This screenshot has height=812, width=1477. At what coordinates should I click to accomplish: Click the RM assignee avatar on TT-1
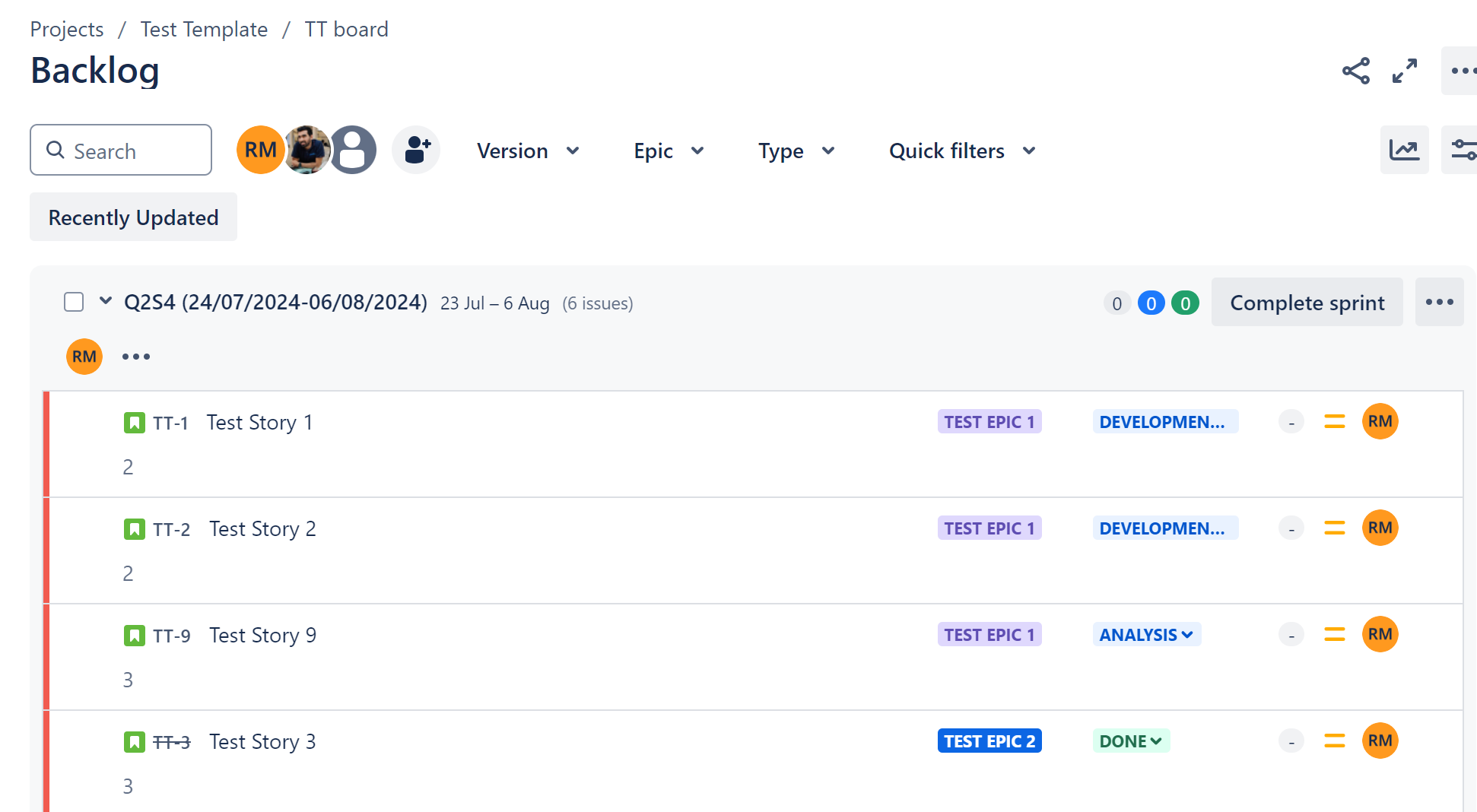1380,421
